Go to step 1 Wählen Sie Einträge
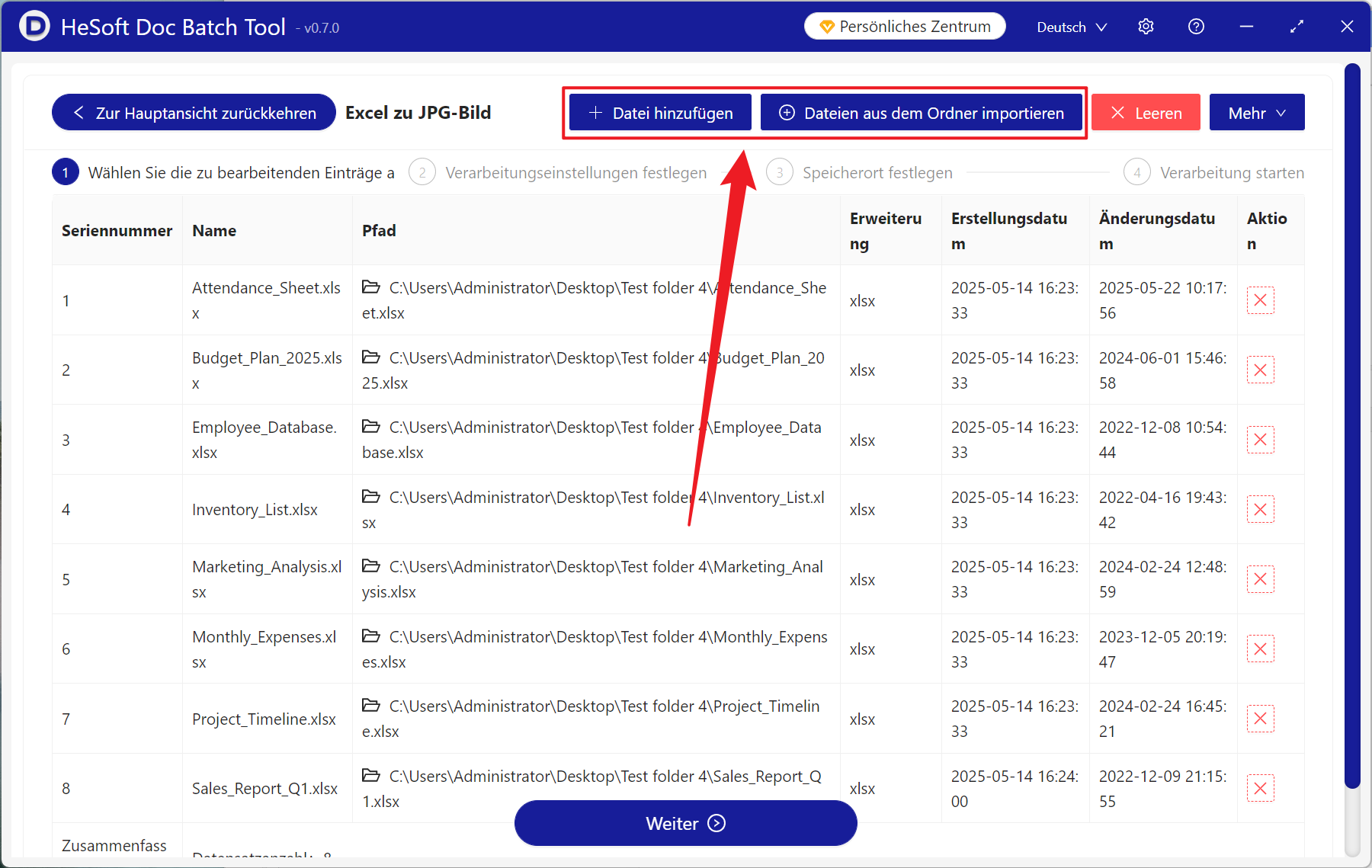This screenshot has height=868, width=1372. point(224,173)
